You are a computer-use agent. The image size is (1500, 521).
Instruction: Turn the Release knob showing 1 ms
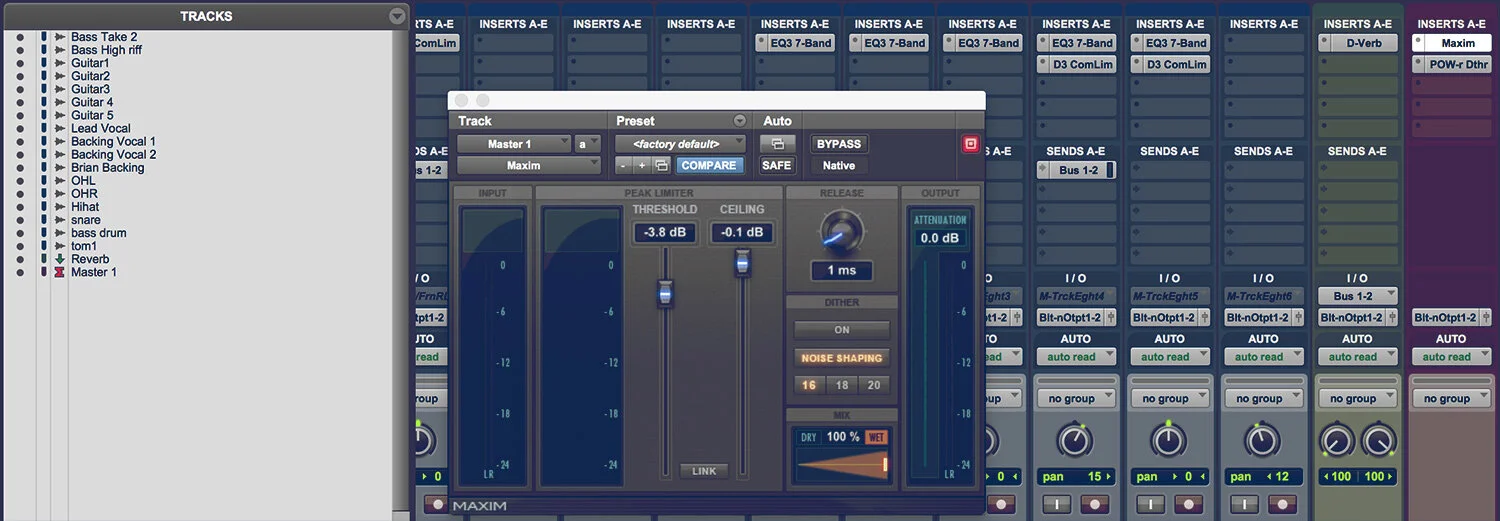841,230
